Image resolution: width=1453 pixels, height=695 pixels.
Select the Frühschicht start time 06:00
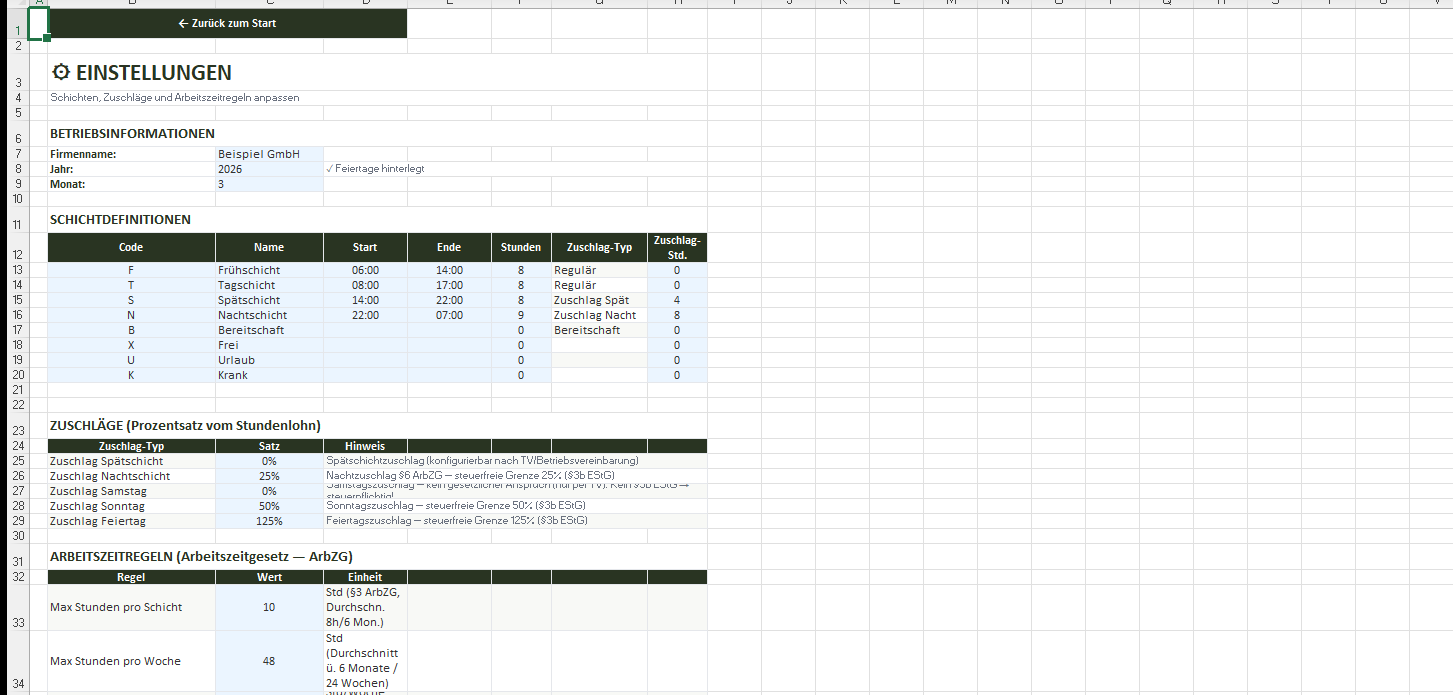pyautogui.click(x=365, y=270)
